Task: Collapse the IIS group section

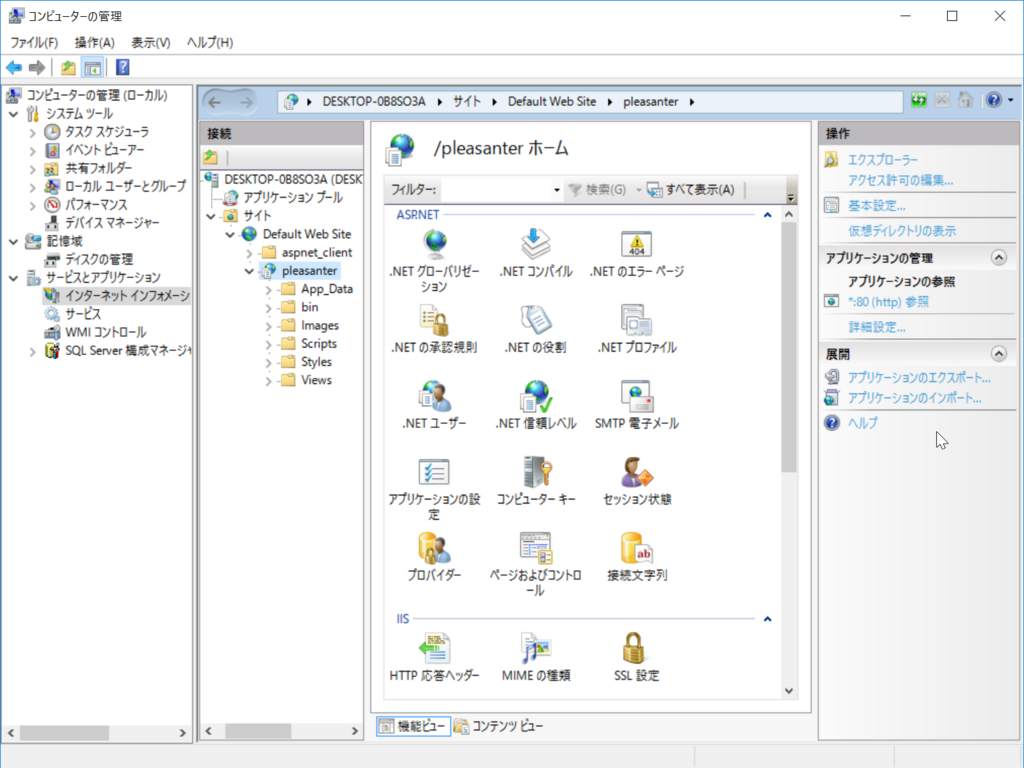Action: 767,618
